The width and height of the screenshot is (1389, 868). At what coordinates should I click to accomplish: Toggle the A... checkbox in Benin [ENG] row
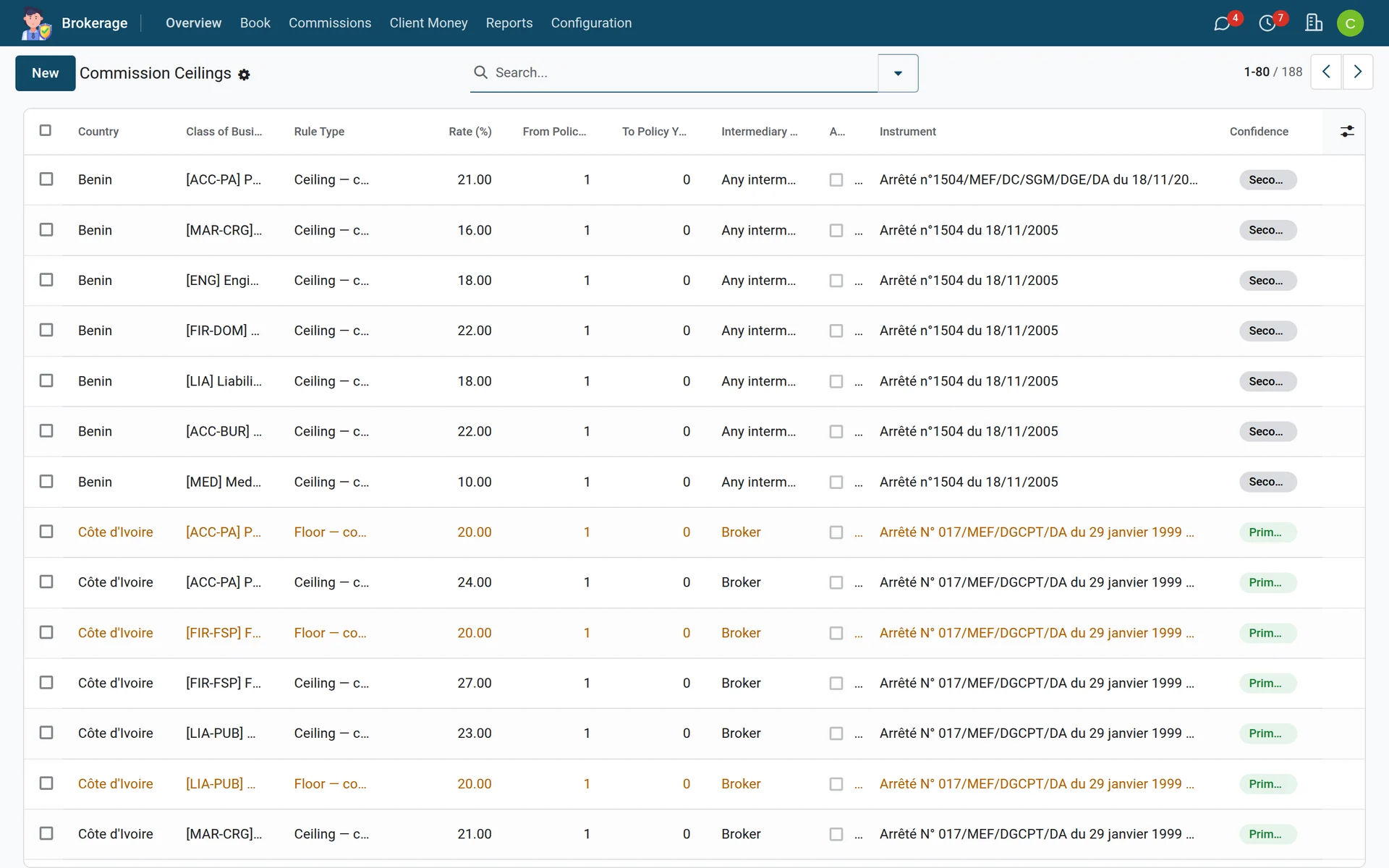(836, 281)
